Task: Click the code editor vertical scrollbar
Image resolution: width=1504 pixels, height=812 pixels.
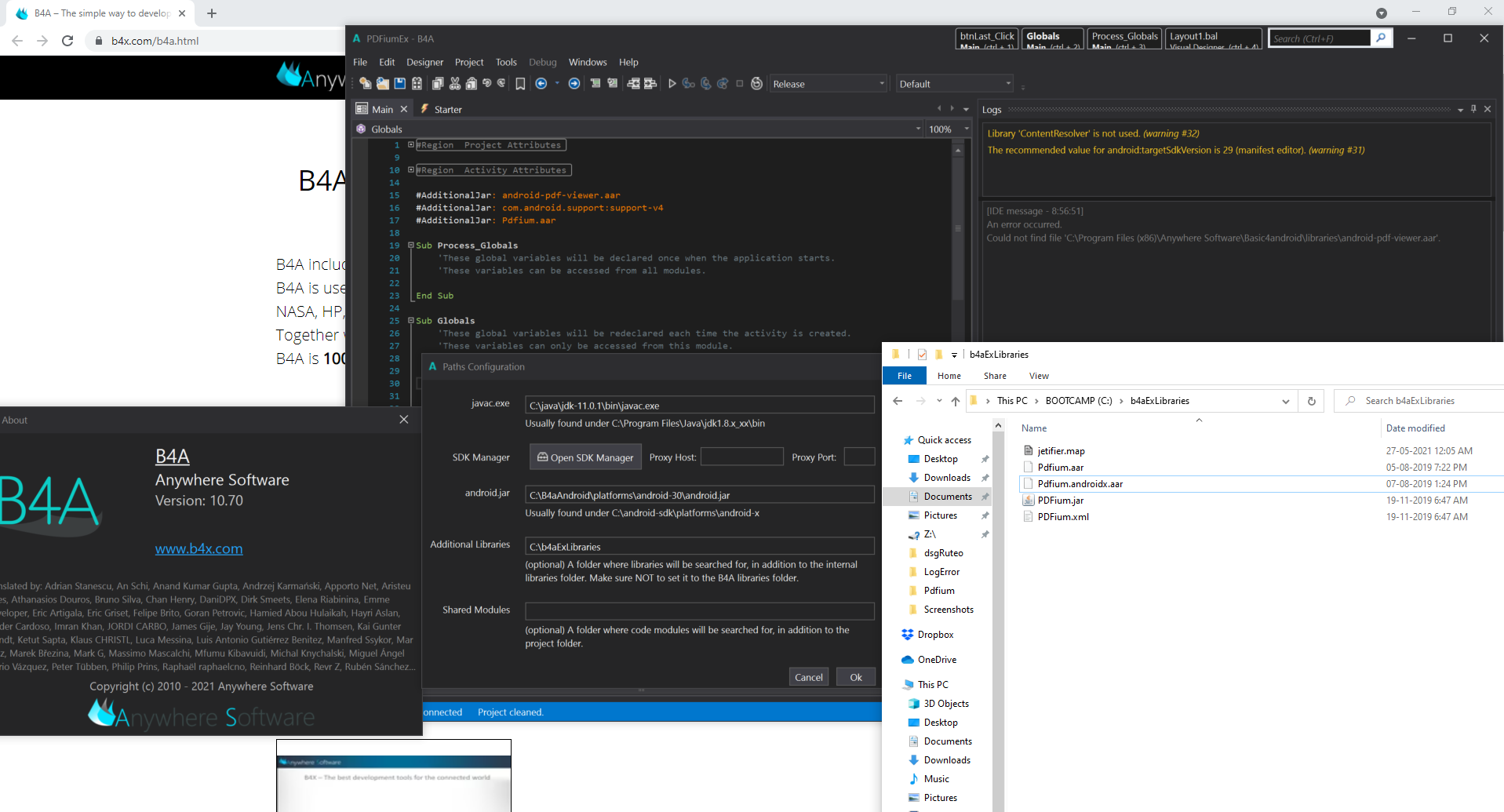Action: pyautogui.click(x=957, y=228)
